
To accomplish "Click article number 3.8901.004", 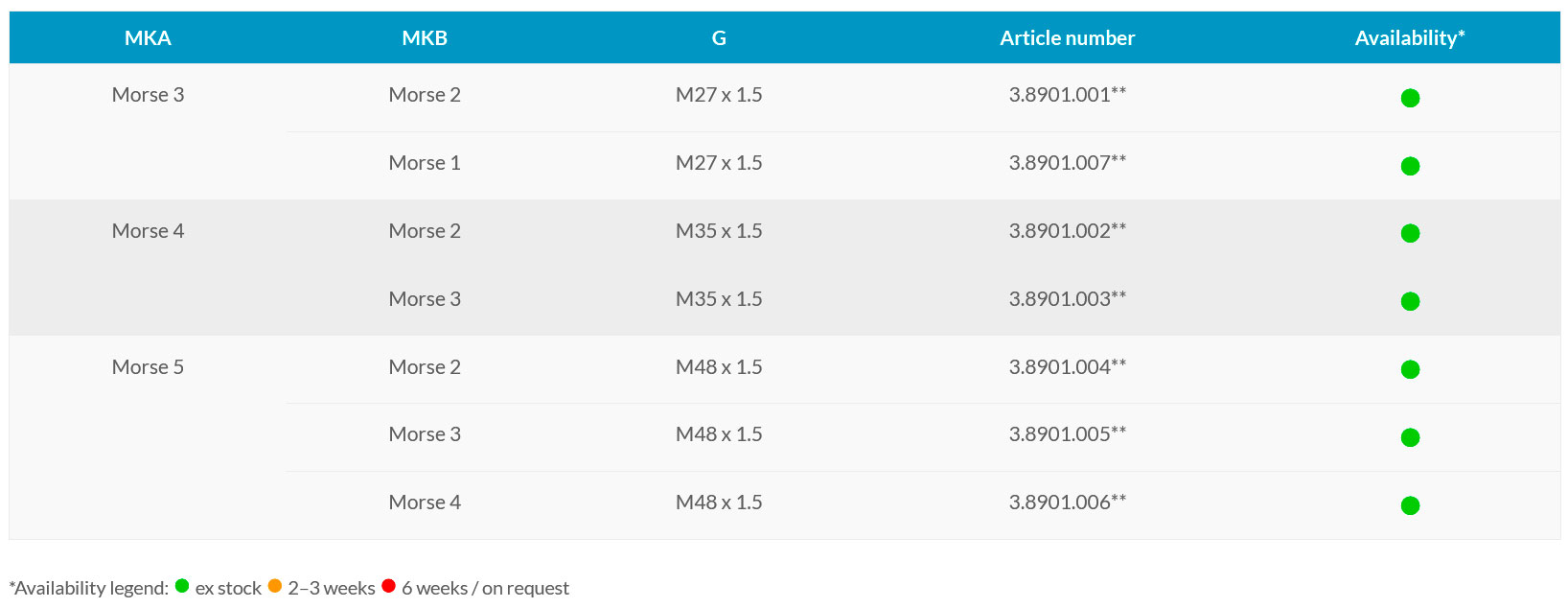I will [1067, 367].
